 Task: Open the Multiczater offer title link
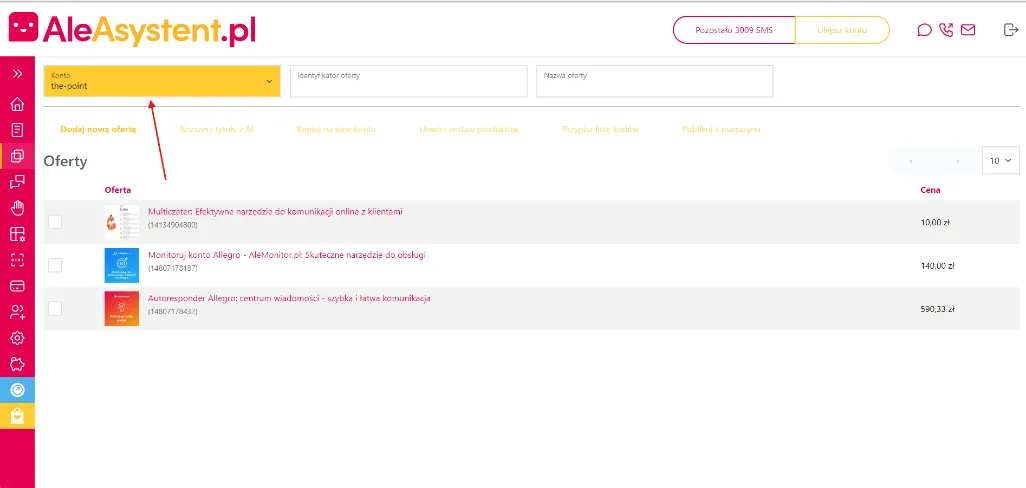(275, 212)
